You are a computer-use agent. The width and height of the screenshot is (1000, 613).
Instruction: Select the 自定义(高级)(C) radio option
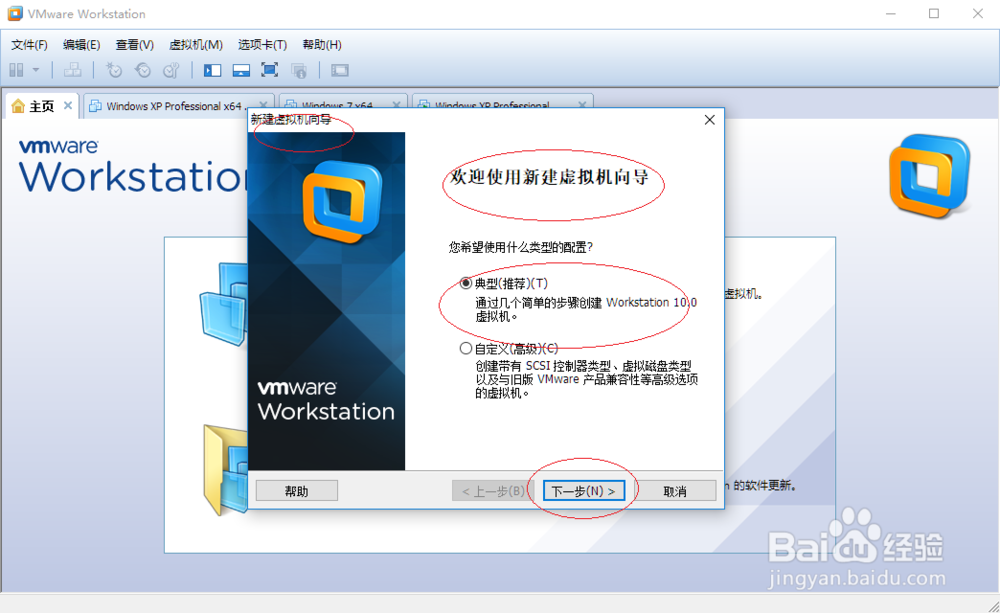pos(466,348)
